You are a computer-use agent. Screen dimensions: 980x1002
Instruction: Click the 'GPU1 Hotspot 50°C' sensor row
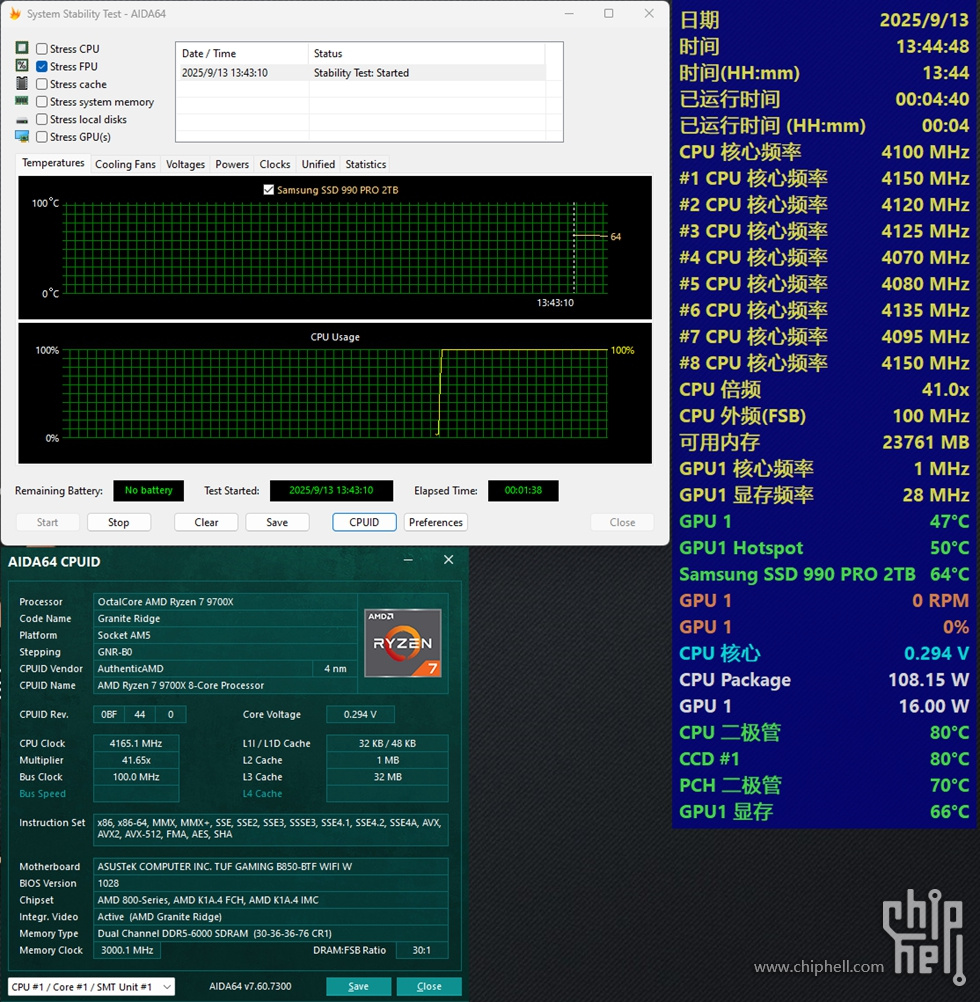click(x=824, y=548)
